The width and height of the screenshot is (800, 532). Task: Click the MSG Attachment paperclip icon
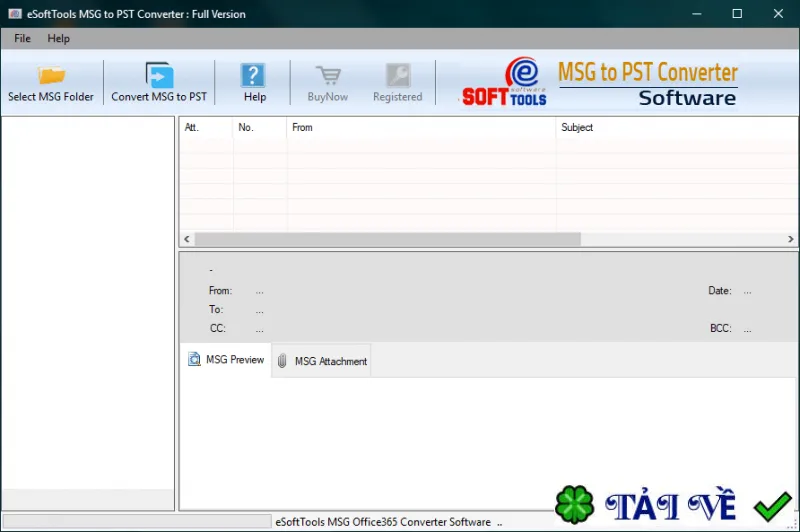(282, 361)
